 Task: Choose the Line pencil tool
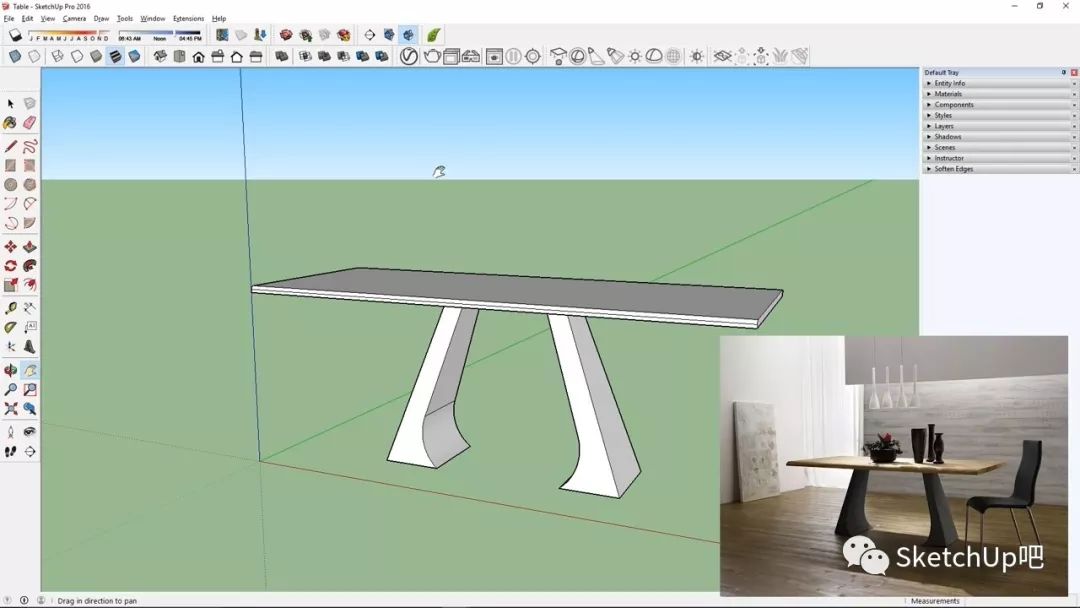(11, 146)
